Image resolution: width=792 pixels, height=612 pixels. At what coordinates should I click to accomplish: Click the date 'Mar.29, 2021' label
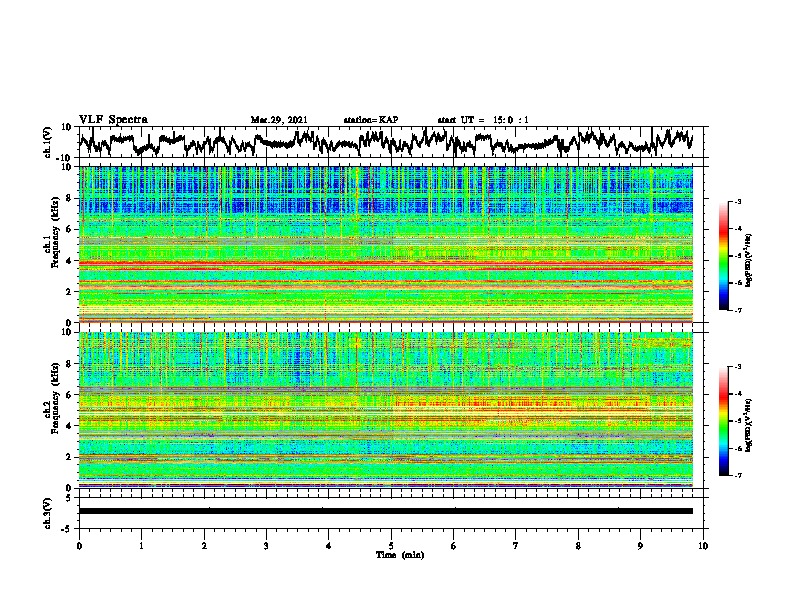click(279, 120)
